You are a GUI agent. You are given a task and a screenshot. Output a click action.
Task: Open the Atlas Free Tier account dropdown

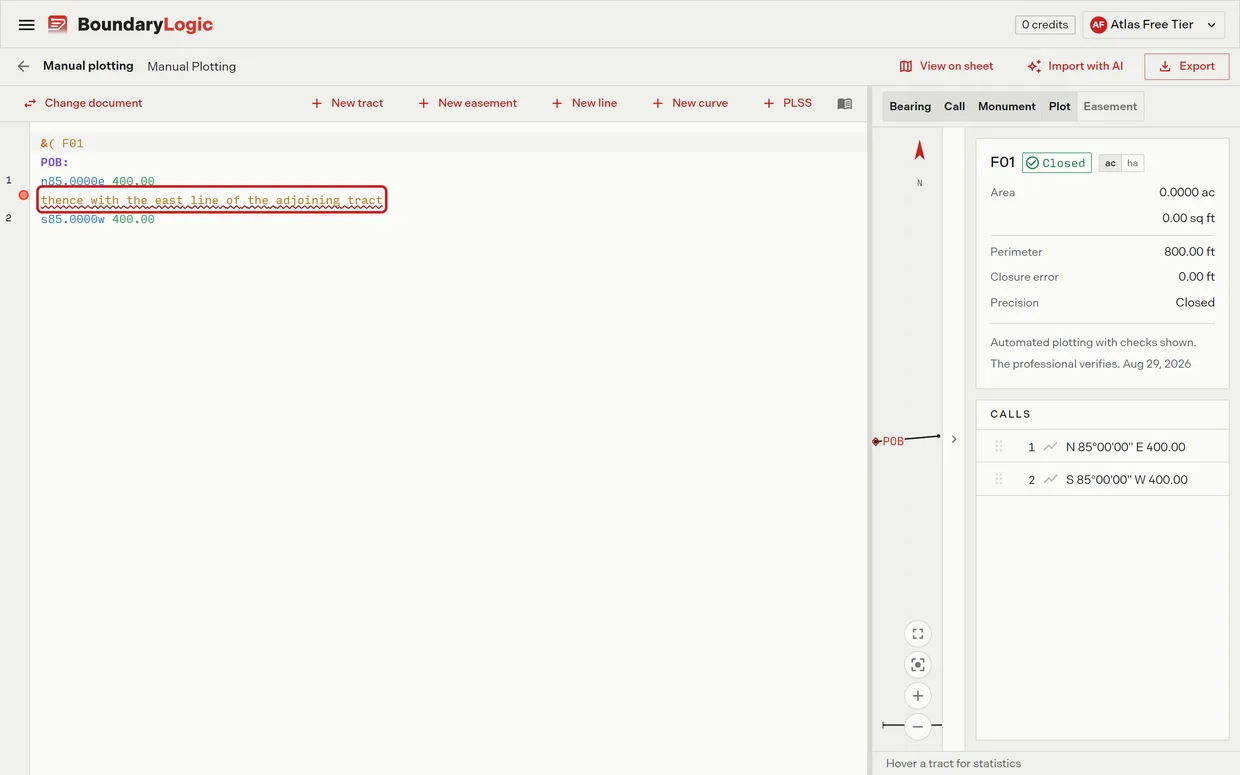[x=1153, y=25]
